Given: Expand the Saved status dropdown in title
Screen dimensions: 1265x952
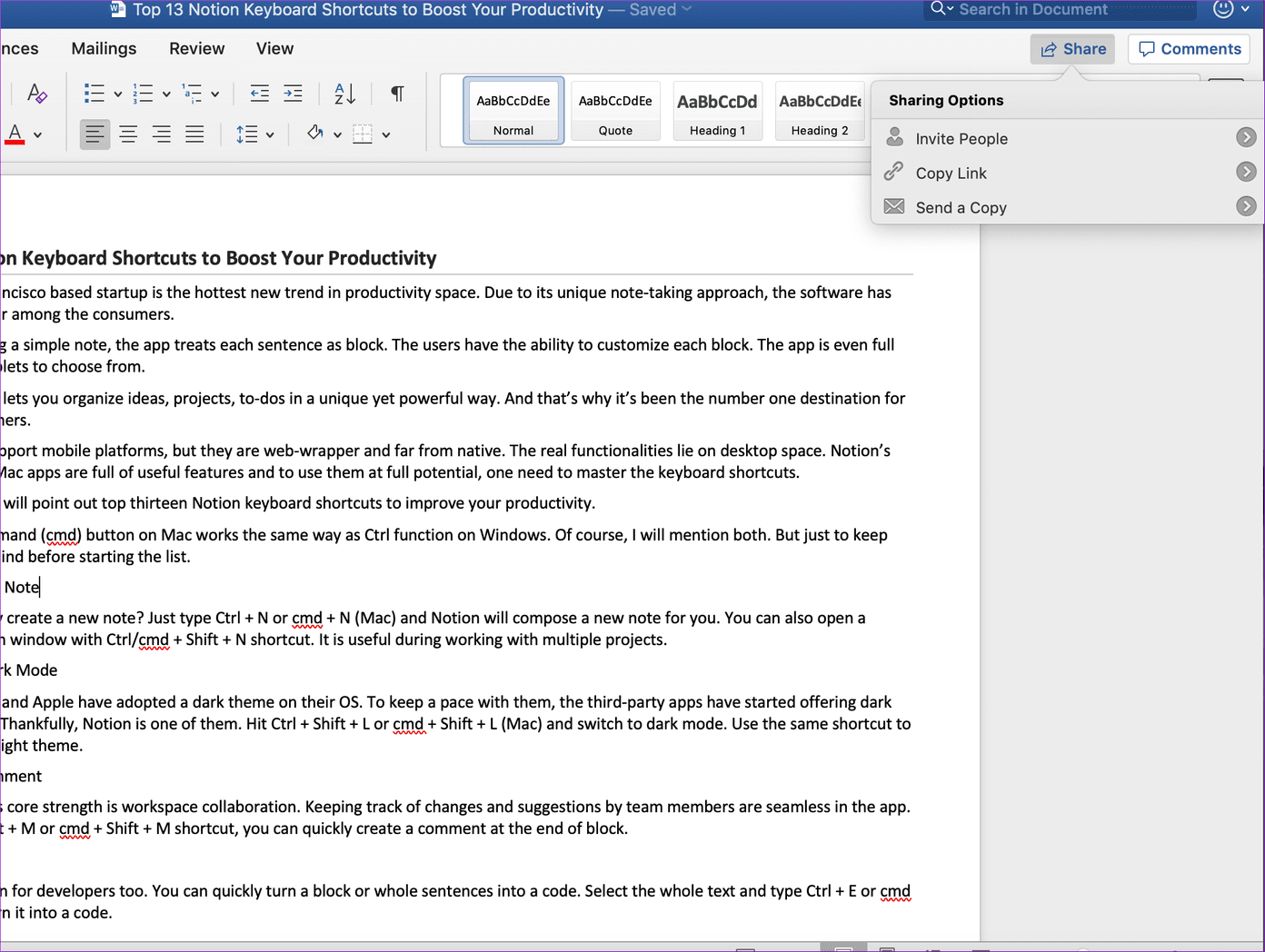Looking at the screenshot, I should (x=687, y=9).
